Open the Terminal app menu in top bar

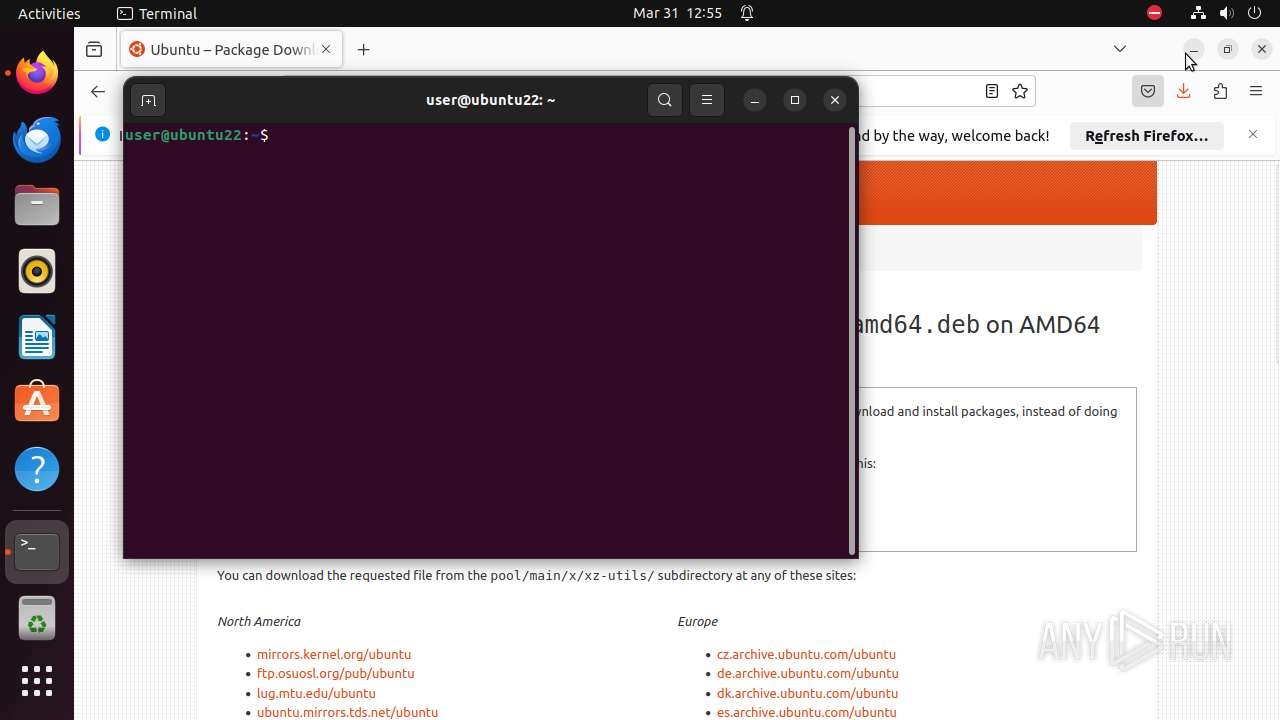point(157,13)
